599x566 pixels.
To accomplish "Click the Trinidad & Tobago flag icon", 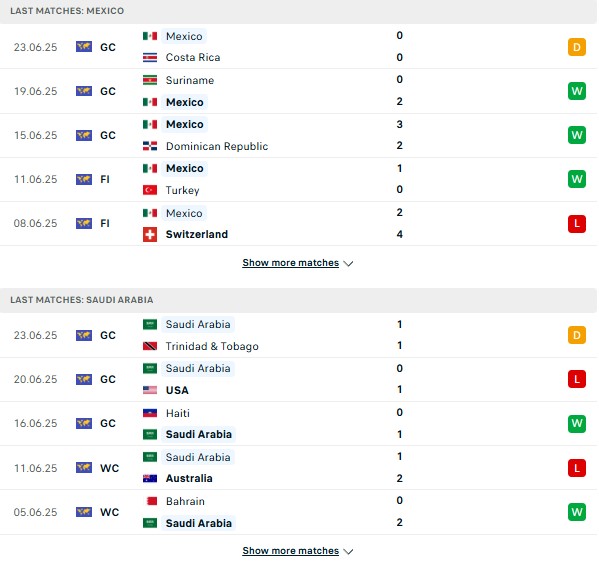I will click(150, 346).
